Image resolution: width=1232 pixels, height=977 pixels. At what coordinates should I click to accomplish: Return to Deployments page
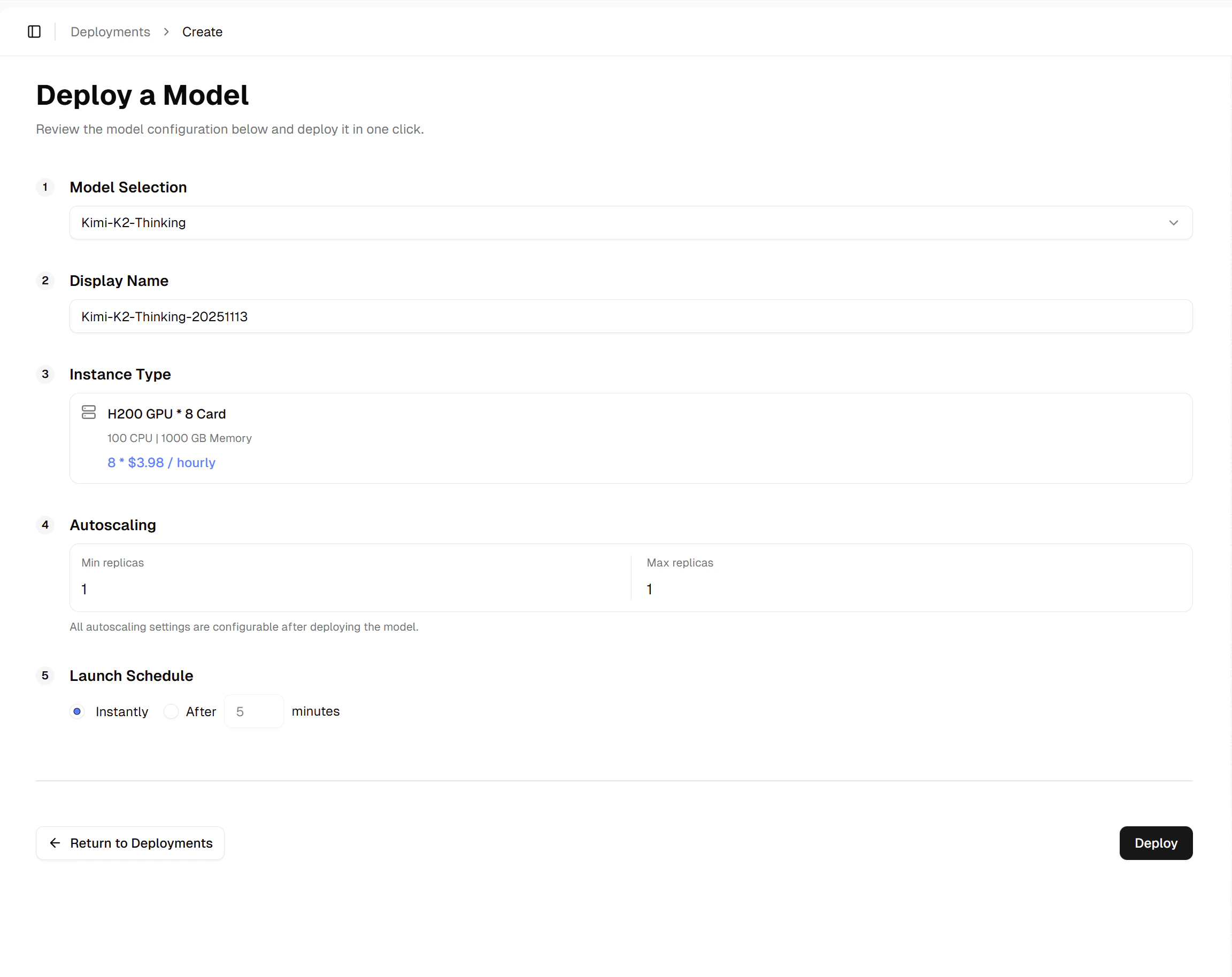coord(130,843)
